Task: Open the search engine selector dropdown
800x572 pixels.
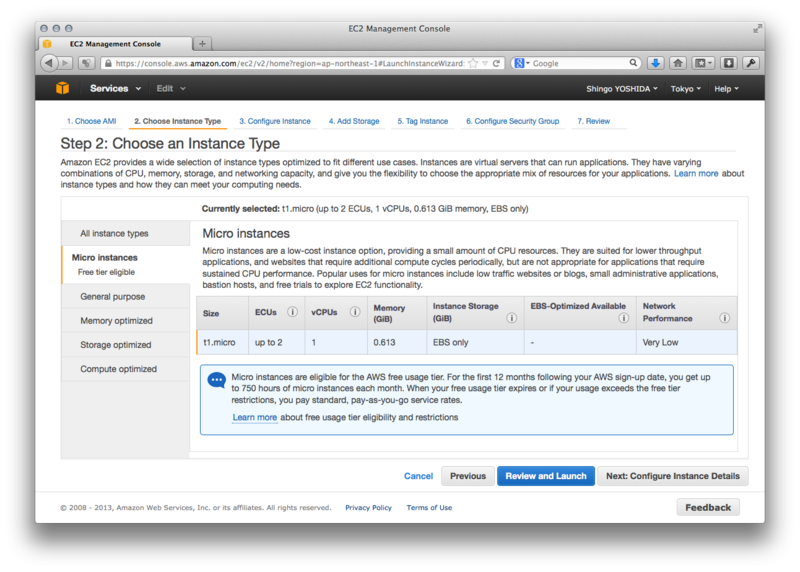Action: click(x=522, y=63)
